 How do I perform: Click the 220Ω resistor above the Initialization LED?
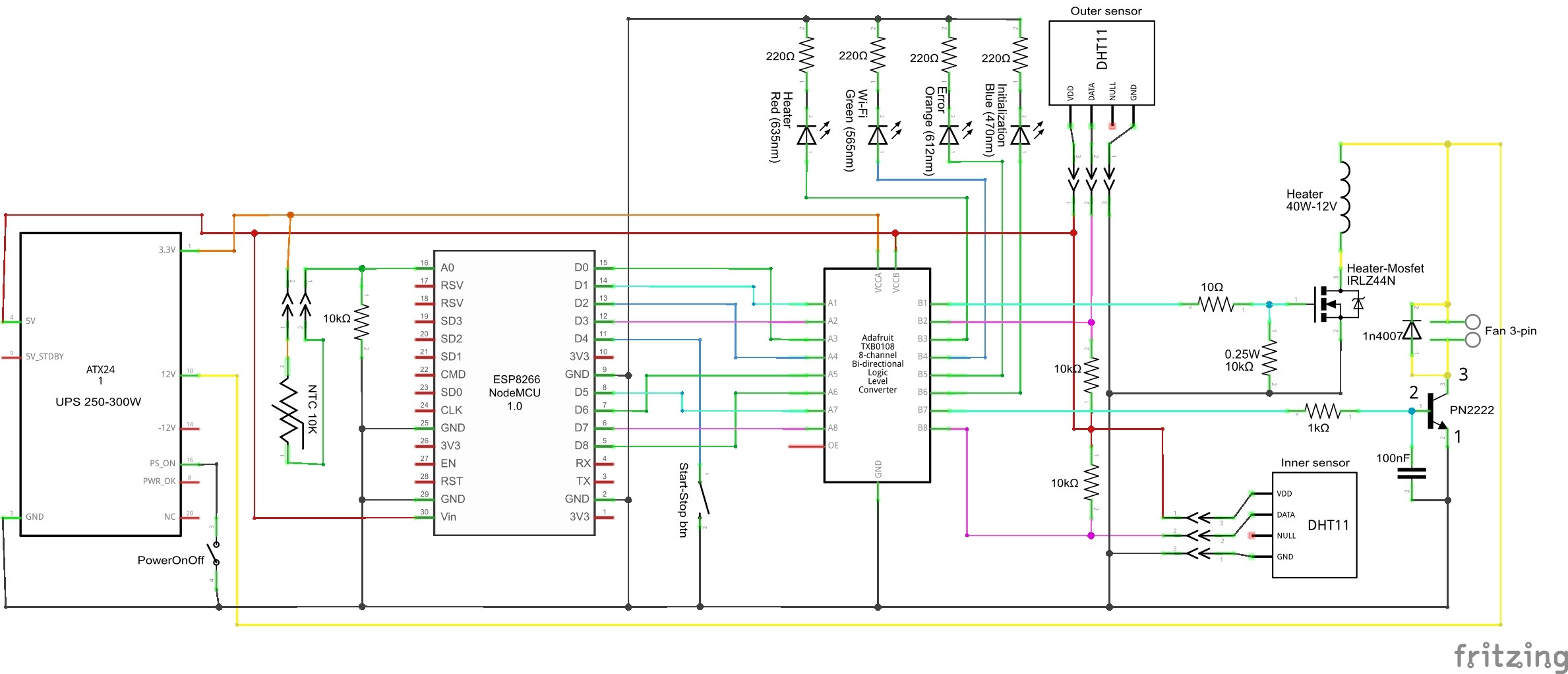tap(1020, 55)
